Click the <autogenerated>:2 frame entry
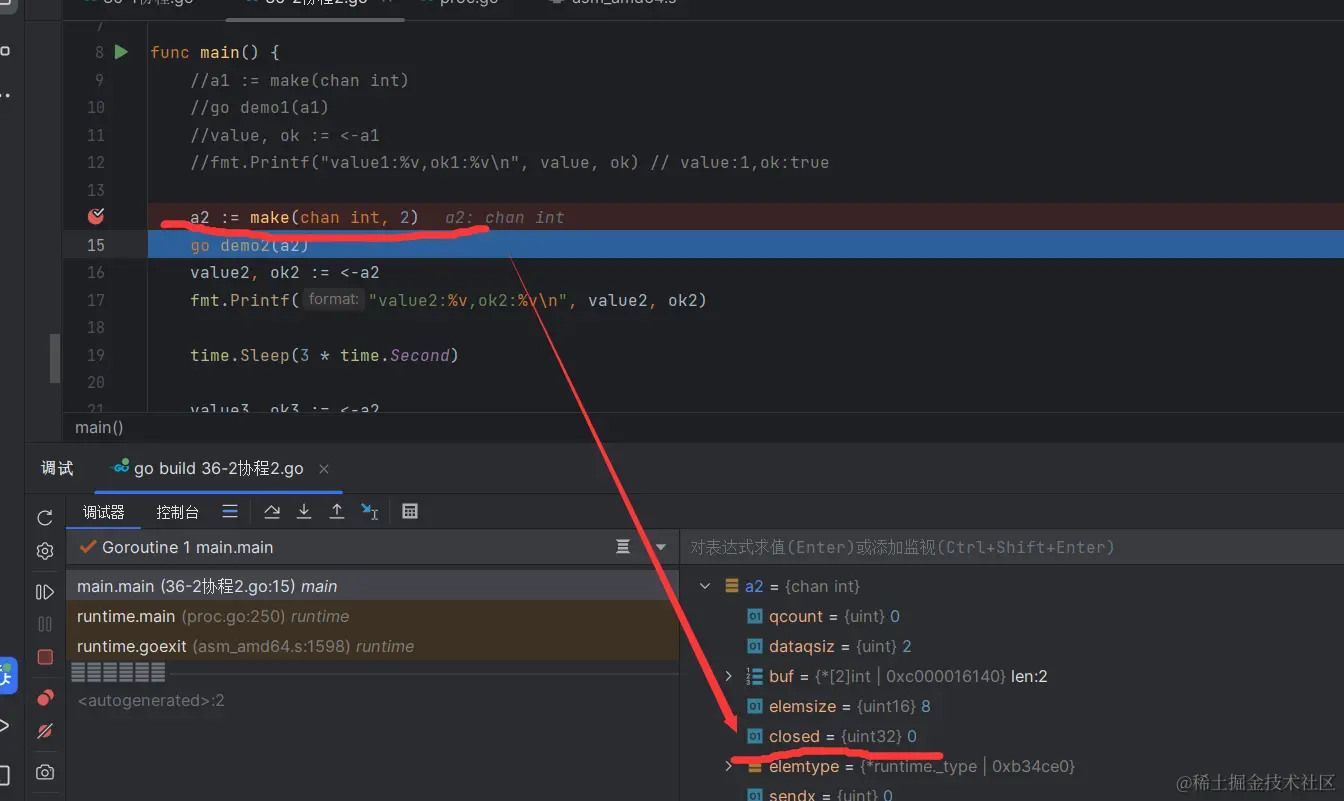The height and width of the screenshot is (801, 1344). 151,701
